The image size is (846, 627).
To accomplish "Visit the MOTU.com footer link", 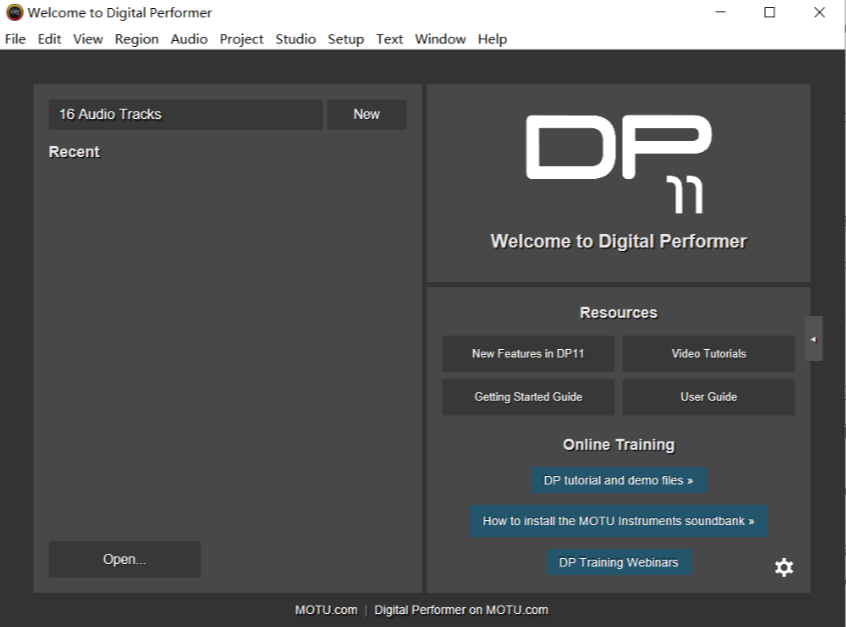I will [326, 610].
